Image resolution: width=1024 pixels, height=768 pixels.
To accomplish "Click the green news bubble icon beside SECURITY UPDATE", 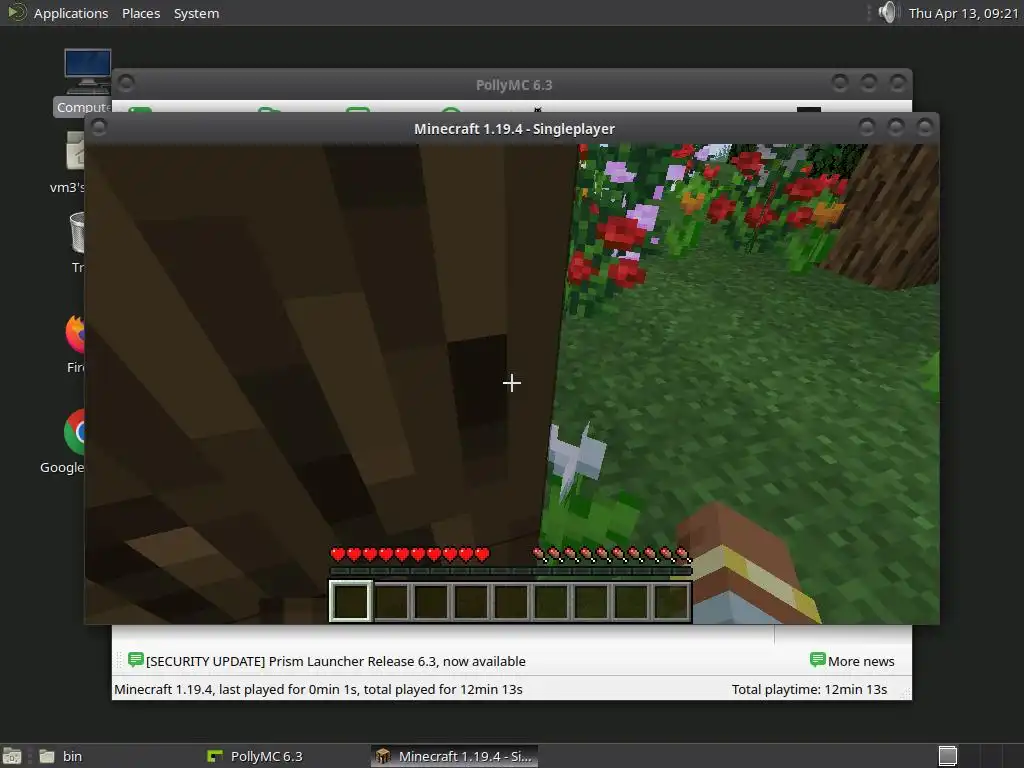I will tap(136, 660).
